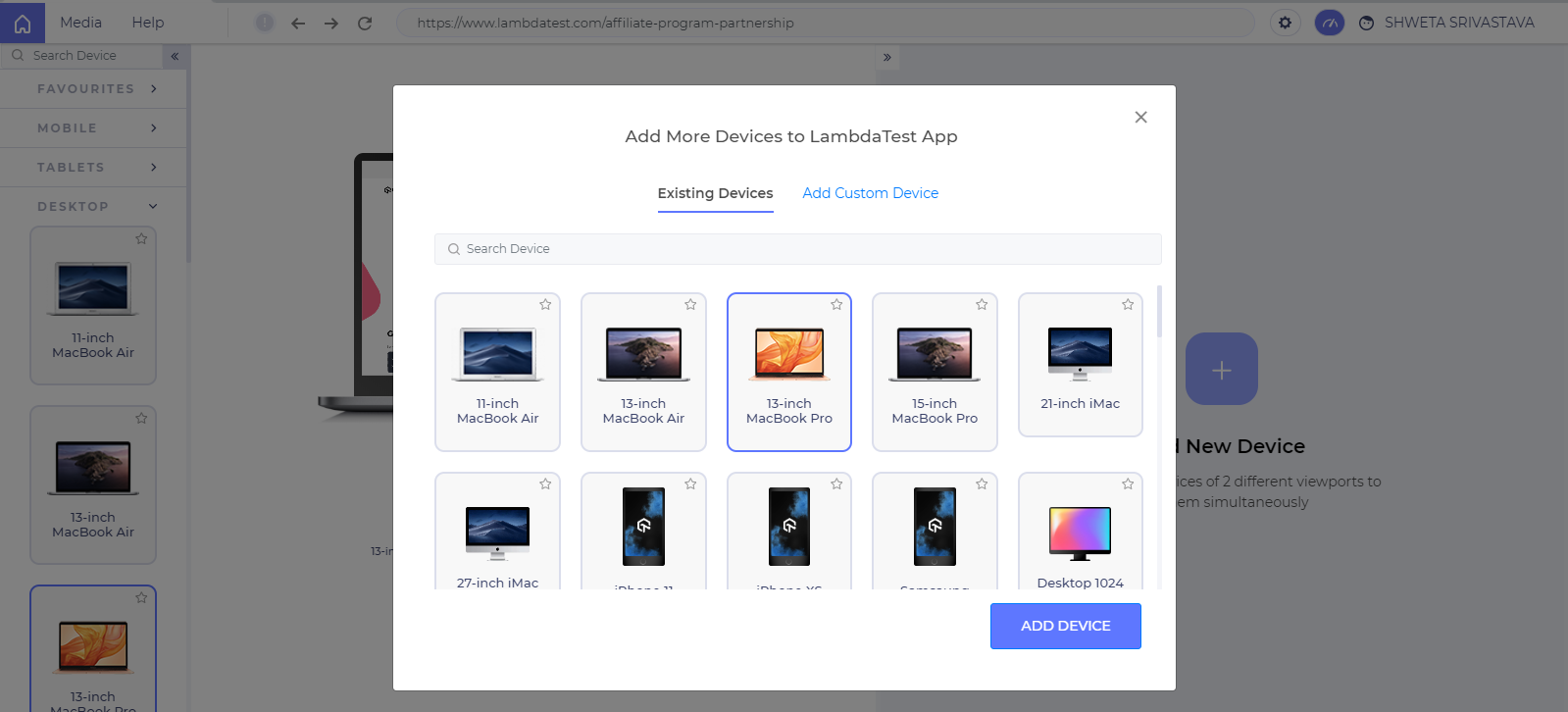Close the Add More Devices dialog
Image resolution: width=1568 pixels, height=712 pixels.
click(1140, 117)
